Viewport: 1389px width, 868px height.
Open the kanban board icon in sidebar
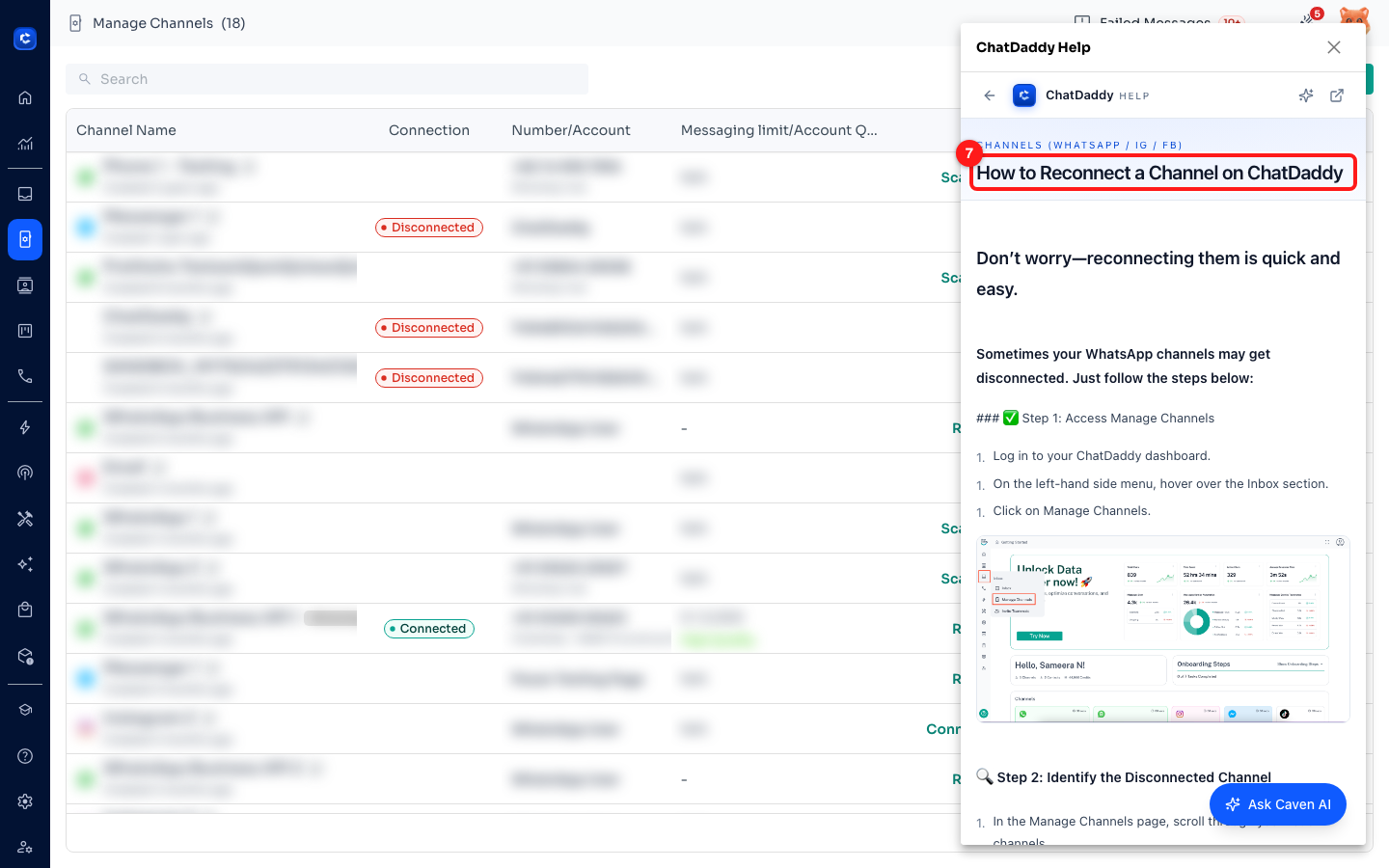pos(25,331)
